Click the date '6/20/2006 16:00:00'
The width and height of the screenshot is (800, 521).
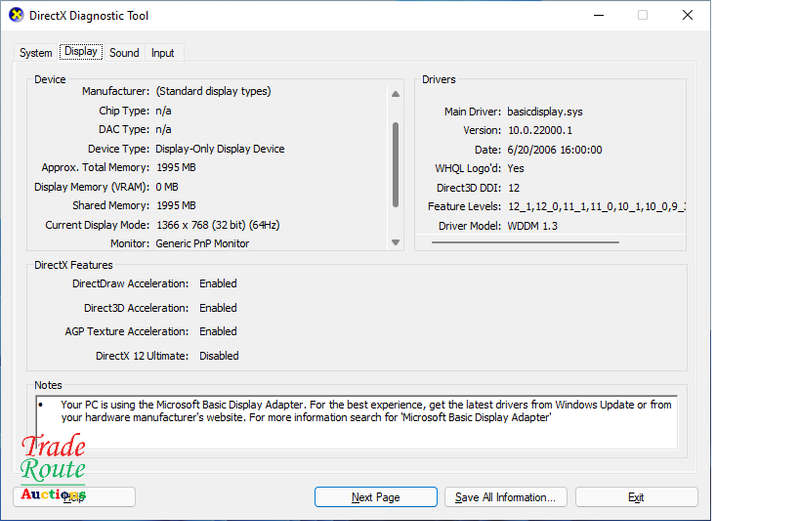pyautogui.click(x=555, y=150)
